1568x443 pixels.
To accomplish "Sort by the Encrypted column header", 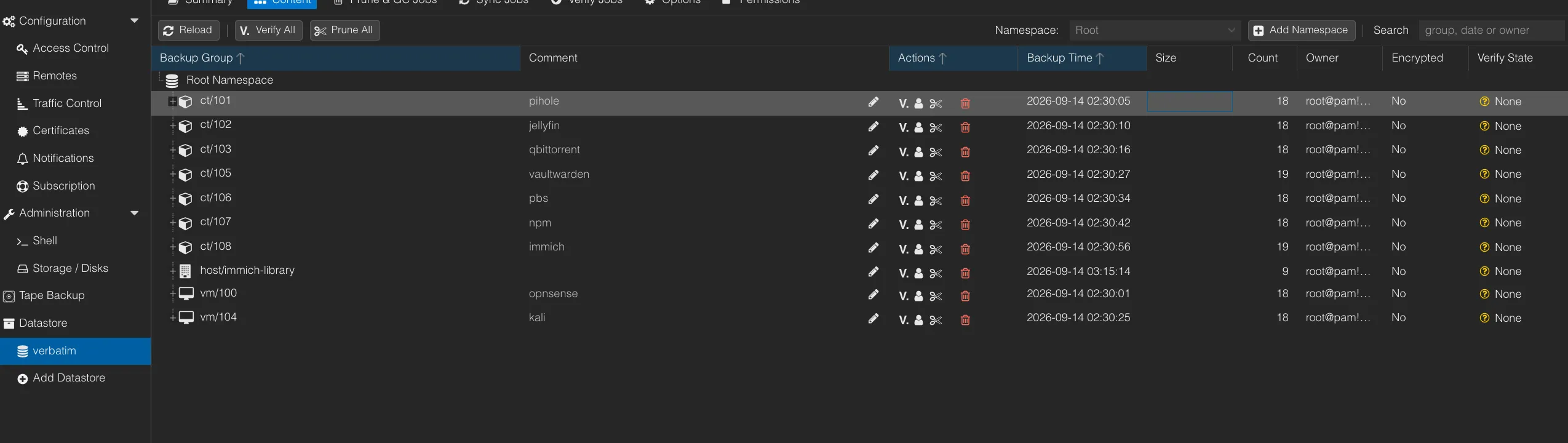I will [1425, 58].
